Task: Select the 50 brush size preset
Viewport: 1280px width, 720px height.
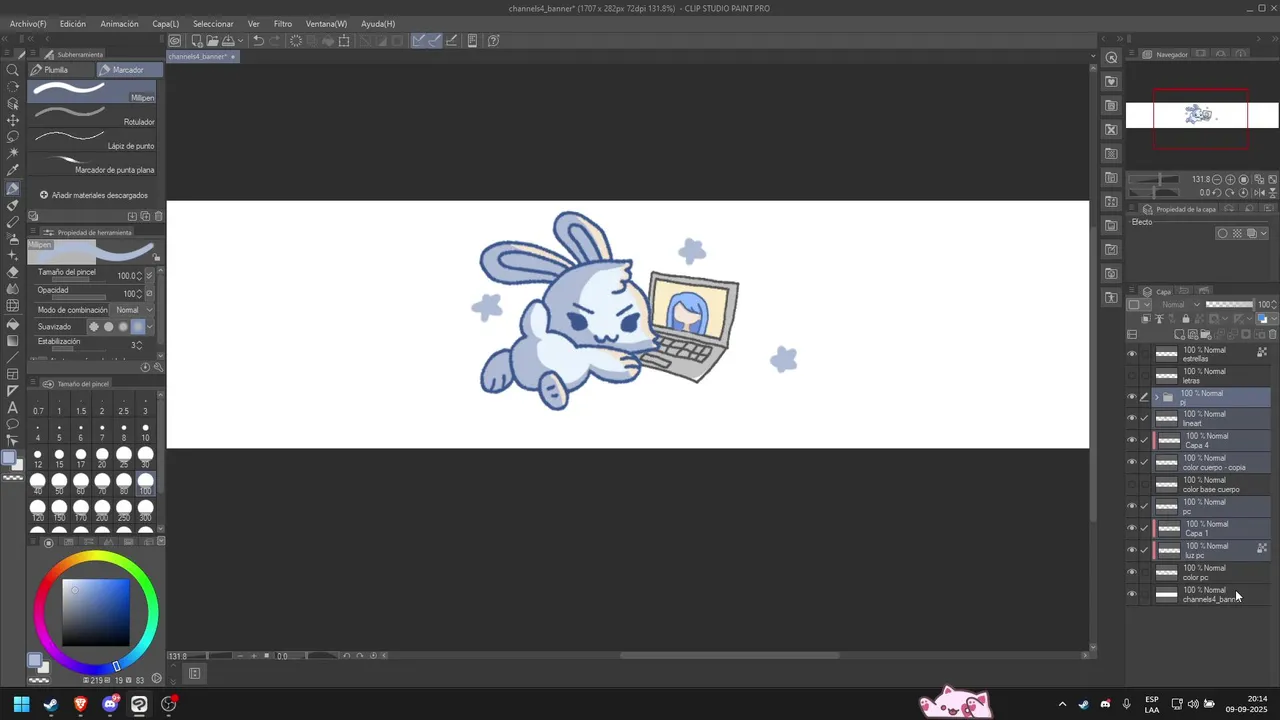Action: (x=59, y=485)
